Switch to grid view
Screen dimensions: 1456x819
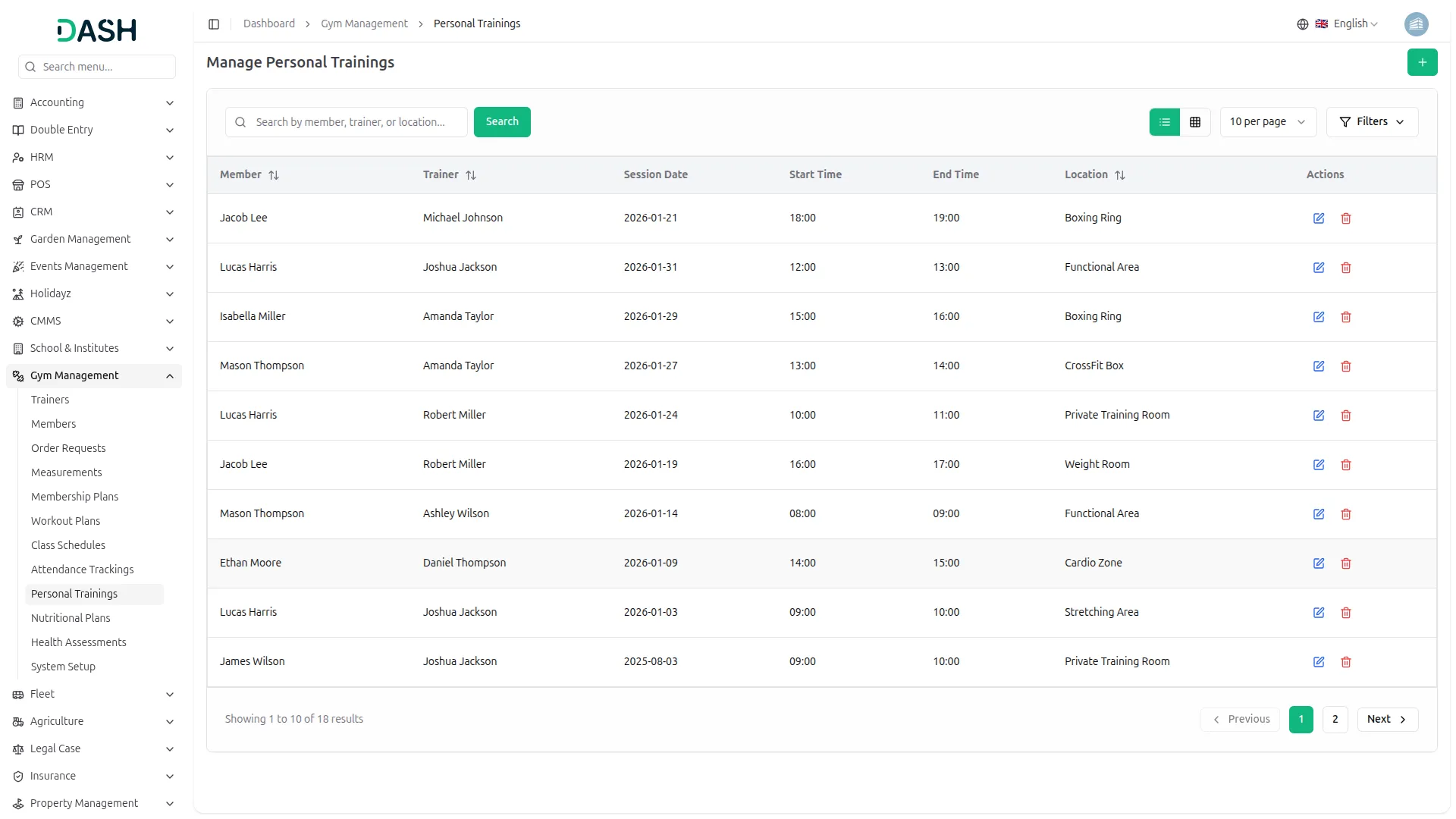[x=1195, y=122]
